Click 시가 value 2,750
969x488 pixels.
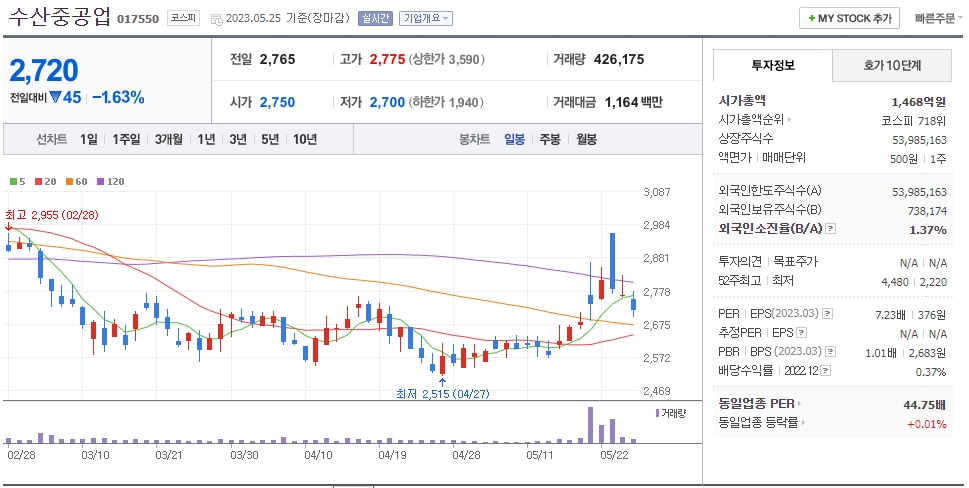point(277,102)
